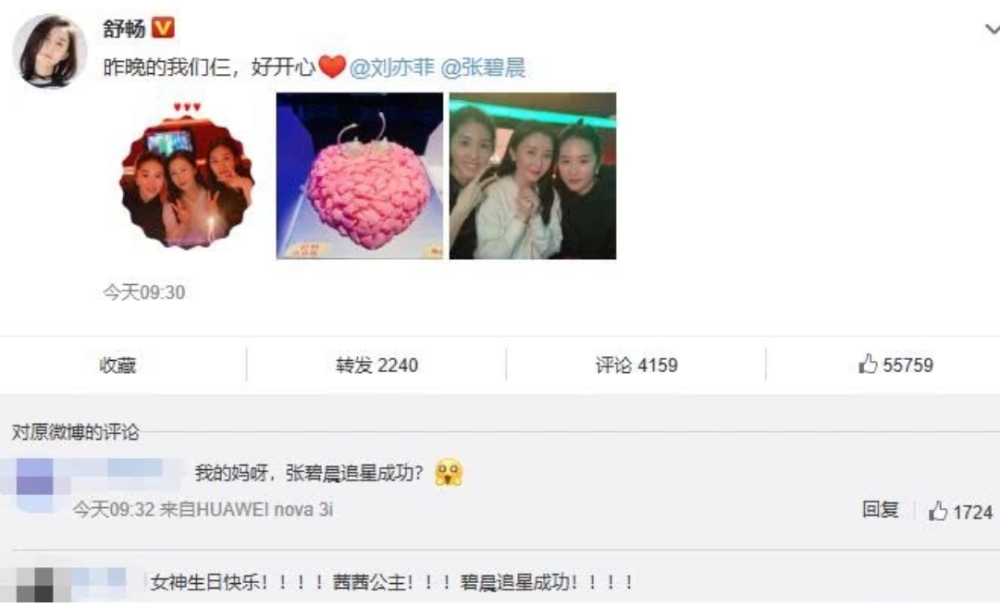Open the second commenter's blurred avatar
Image resolution: width=1000 pixels, height=608 pixels.
tap(36, 584)
